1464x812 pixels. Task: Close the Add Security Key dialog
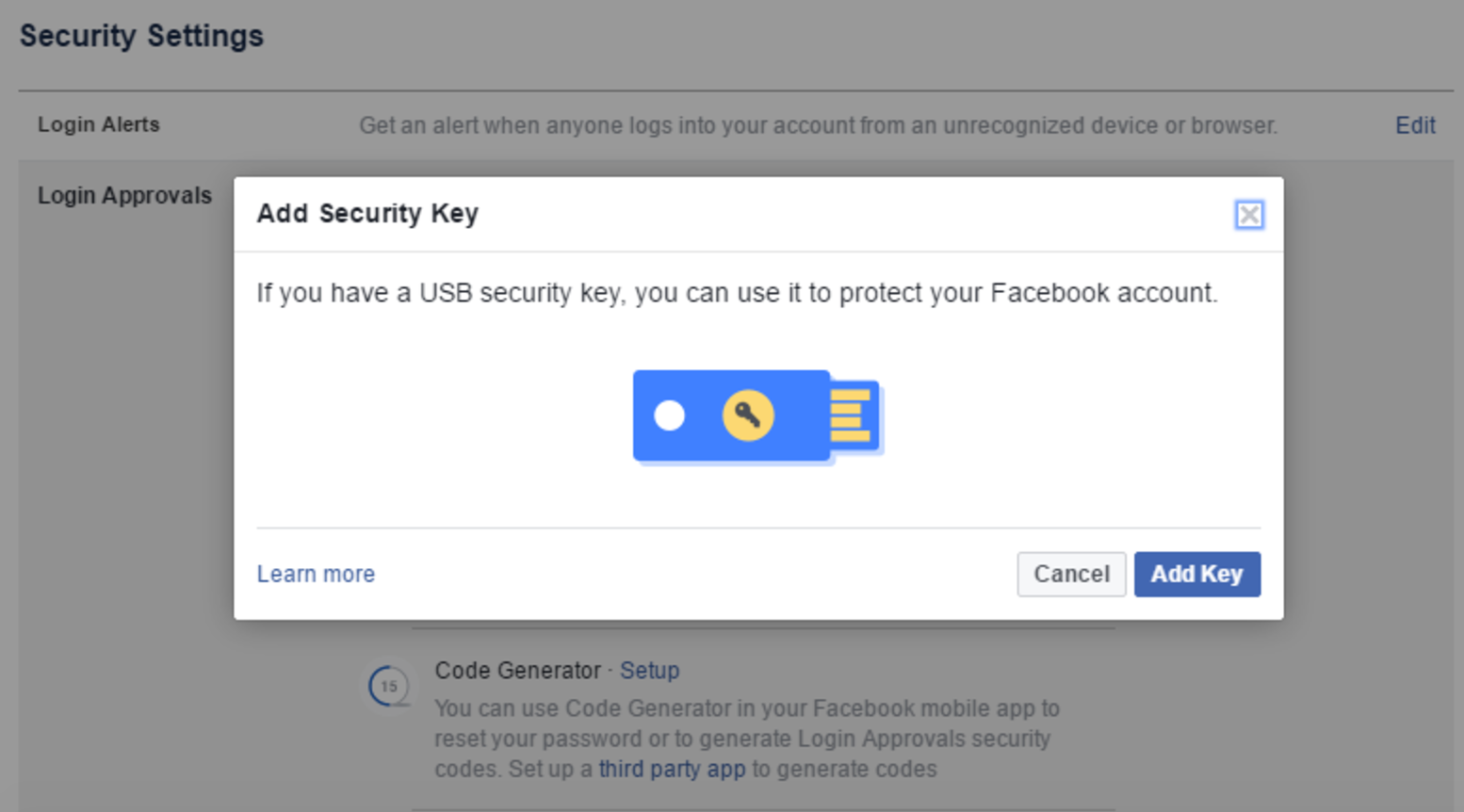(x=1248, y=215)
